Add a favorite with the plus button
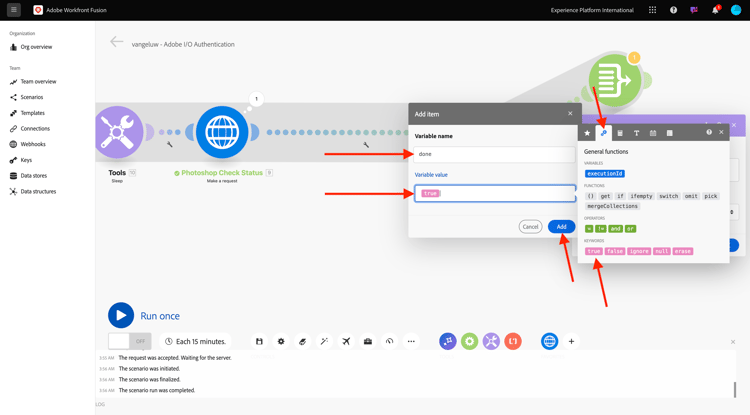 (x=571, y=341)
